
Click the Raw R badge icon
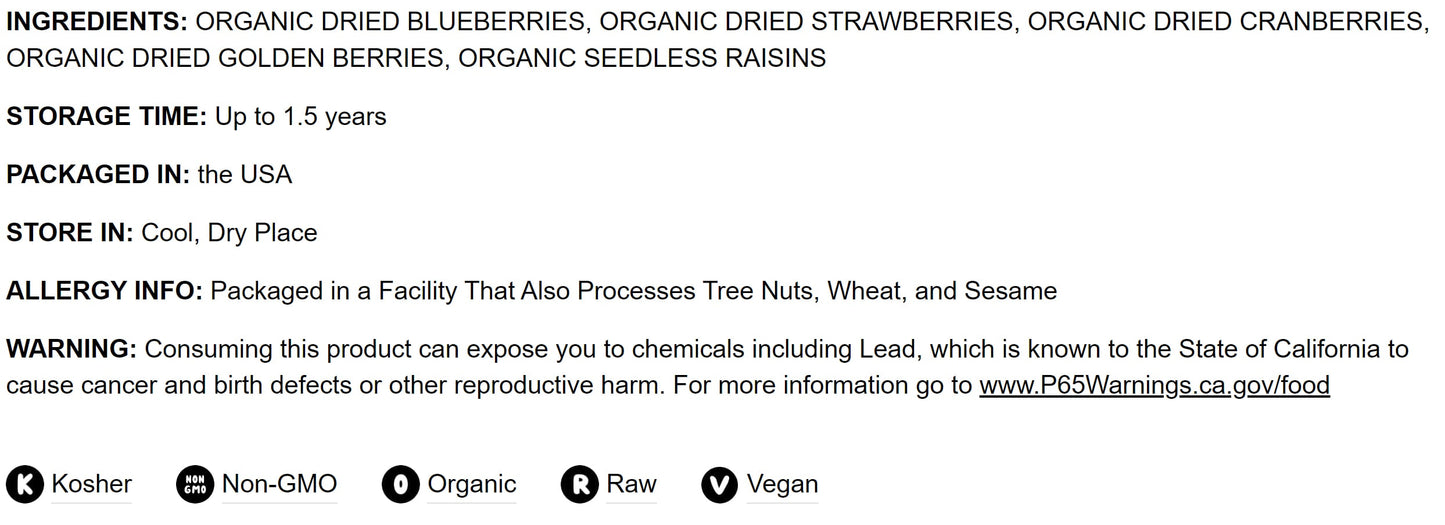580,485
